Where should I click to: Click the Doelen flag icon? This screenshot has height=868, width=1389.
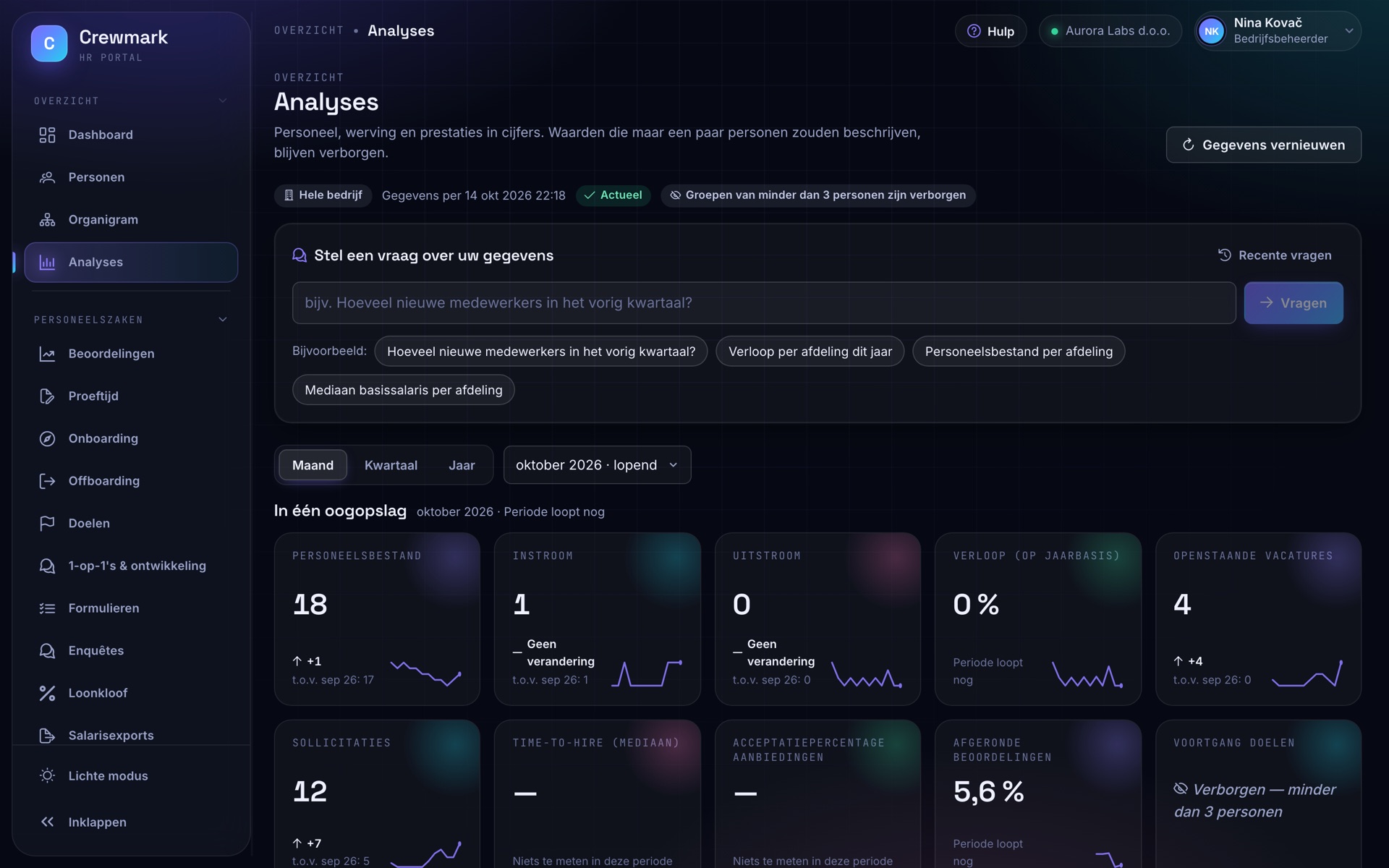(47, 523)
